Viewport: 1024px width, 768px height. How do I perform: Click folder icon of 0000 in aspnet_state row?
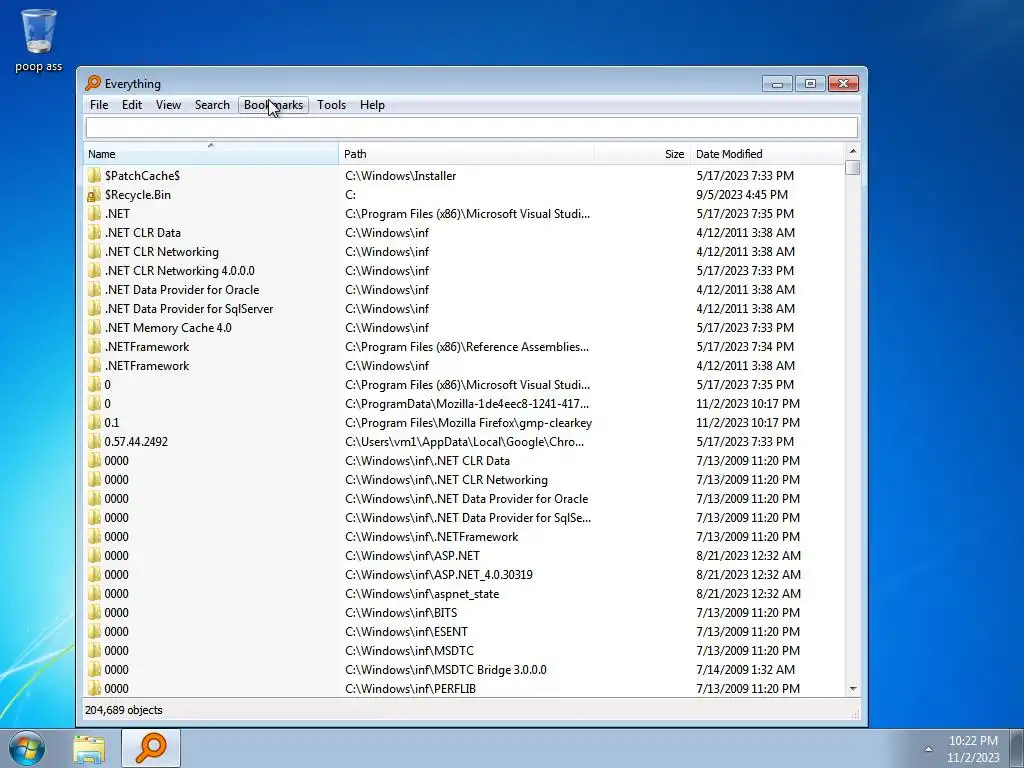tap(94, 594)
